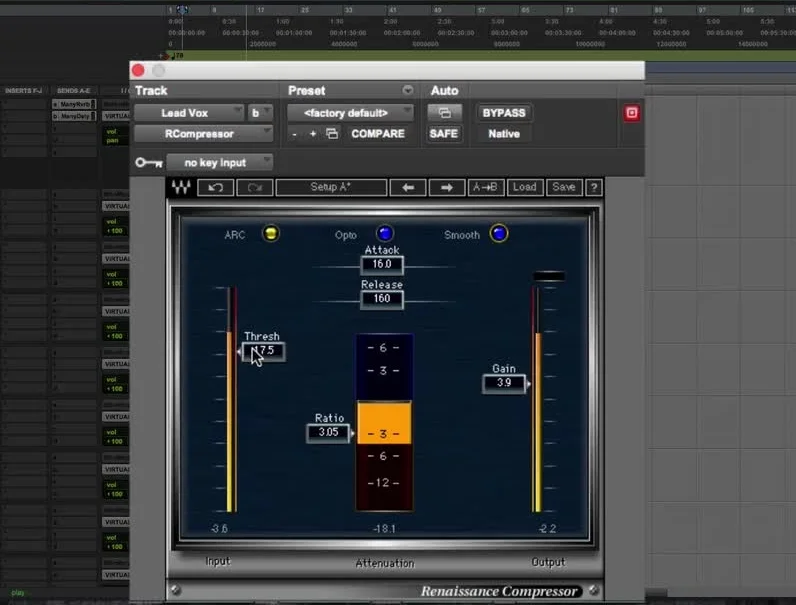Viewport: 796px width, 605px height.
Task: Go to previous preset with left arrow
Action: click(408, 187)
